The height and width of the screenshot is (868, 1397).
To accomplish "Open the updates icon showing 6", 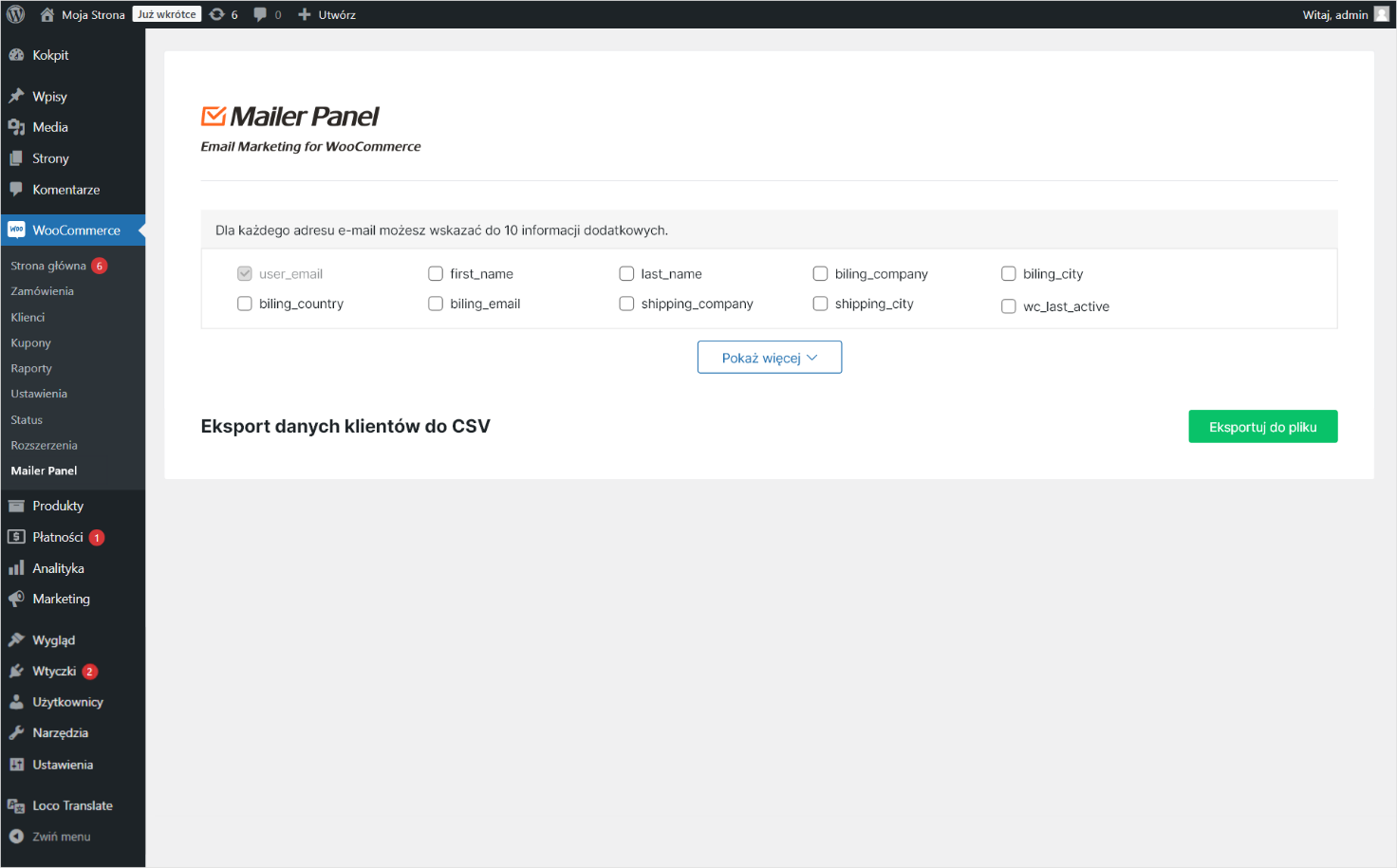I will (x=216, y=14).
